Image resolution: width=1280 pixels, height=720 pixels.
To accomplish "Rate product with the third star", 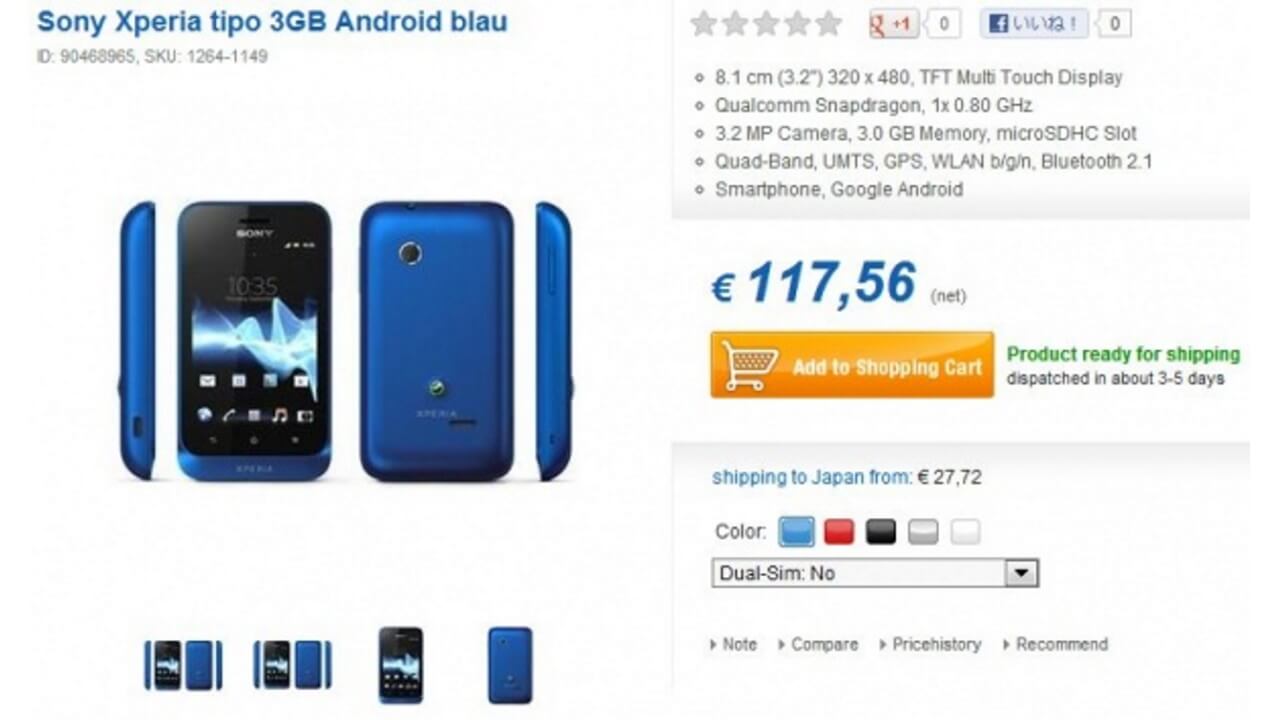I will click(x=766, y=23).
